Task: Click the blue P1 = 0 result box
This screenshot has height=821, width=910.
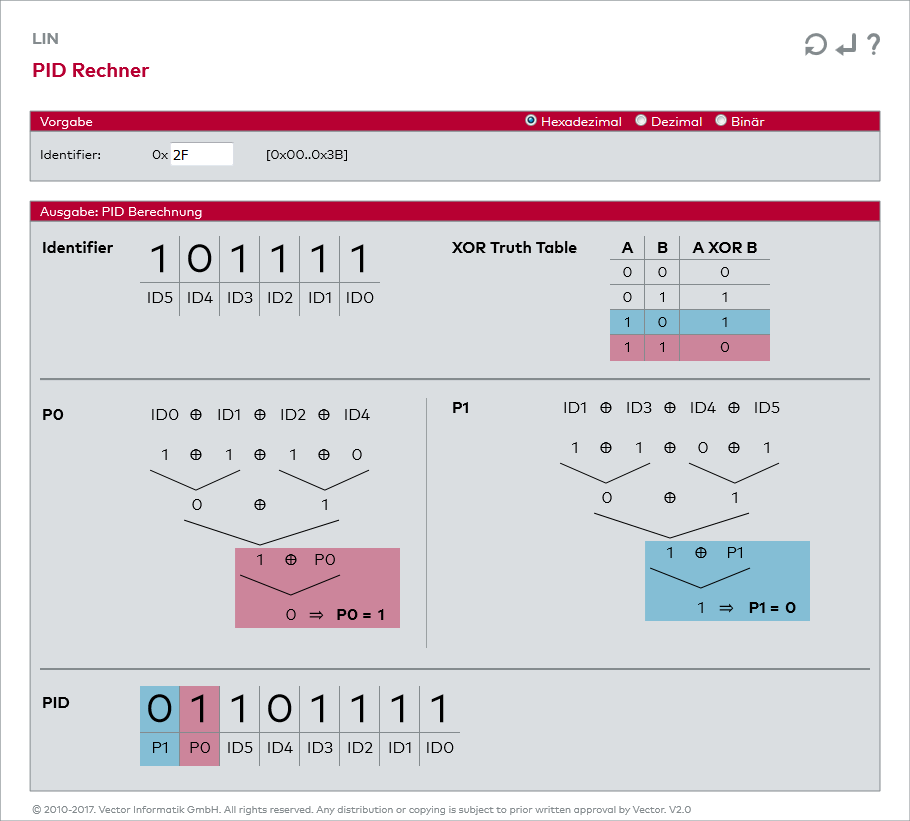Action: (727, 581)
